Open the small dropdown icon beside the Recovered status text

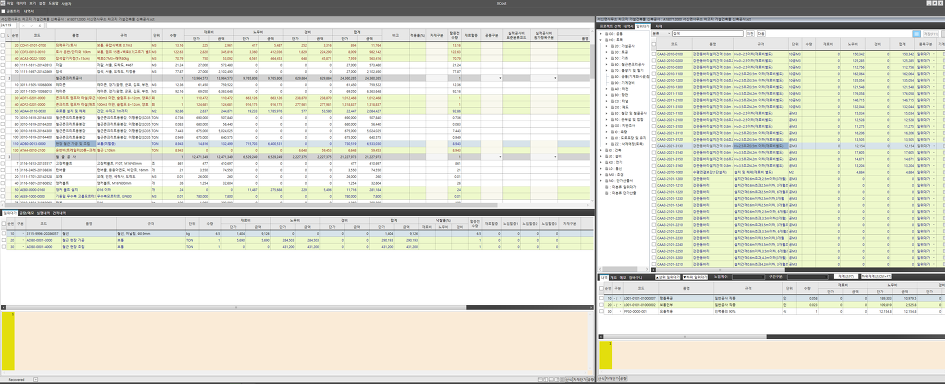tap(36, 379)
